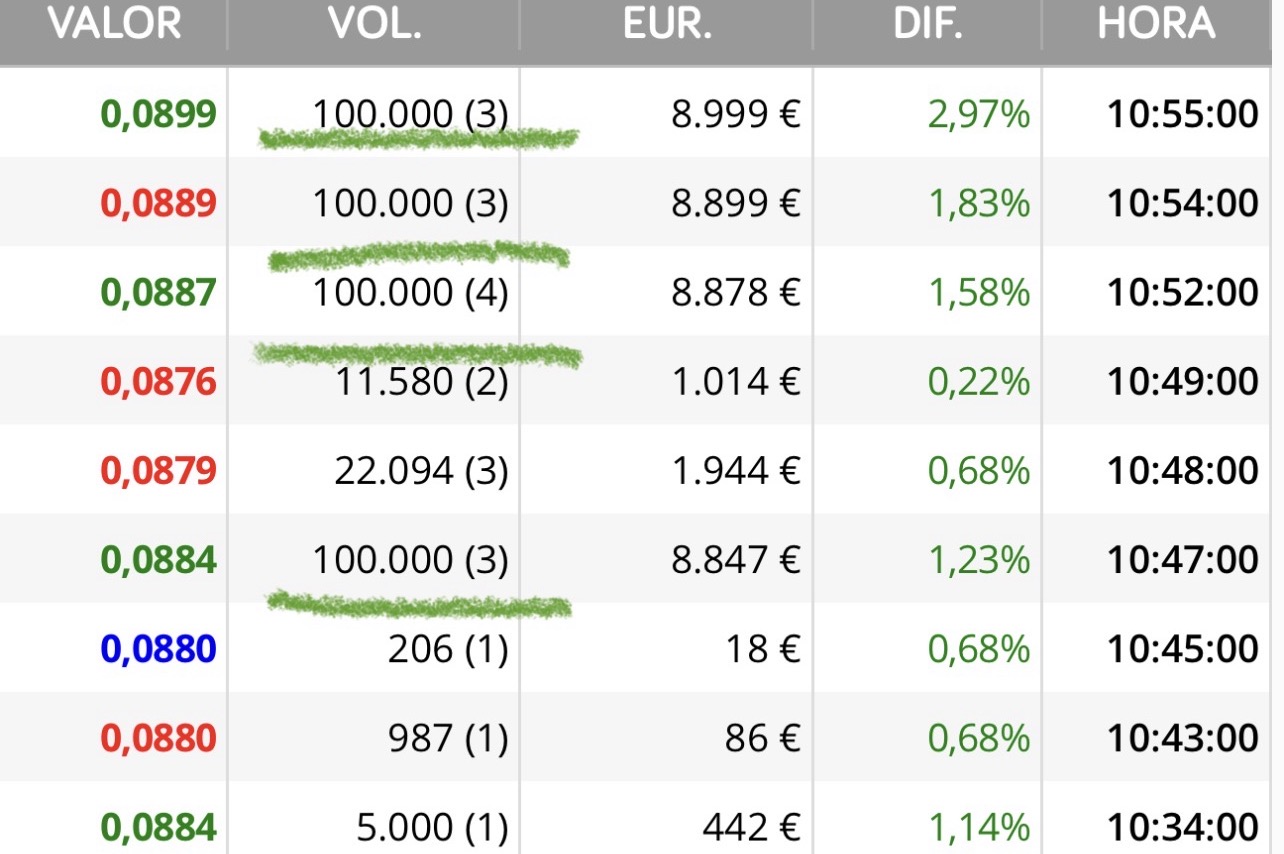Viewport: 1284px width, 854px height.
Task: Select the 8.899 € amount cell
Action: click(736, 204)
